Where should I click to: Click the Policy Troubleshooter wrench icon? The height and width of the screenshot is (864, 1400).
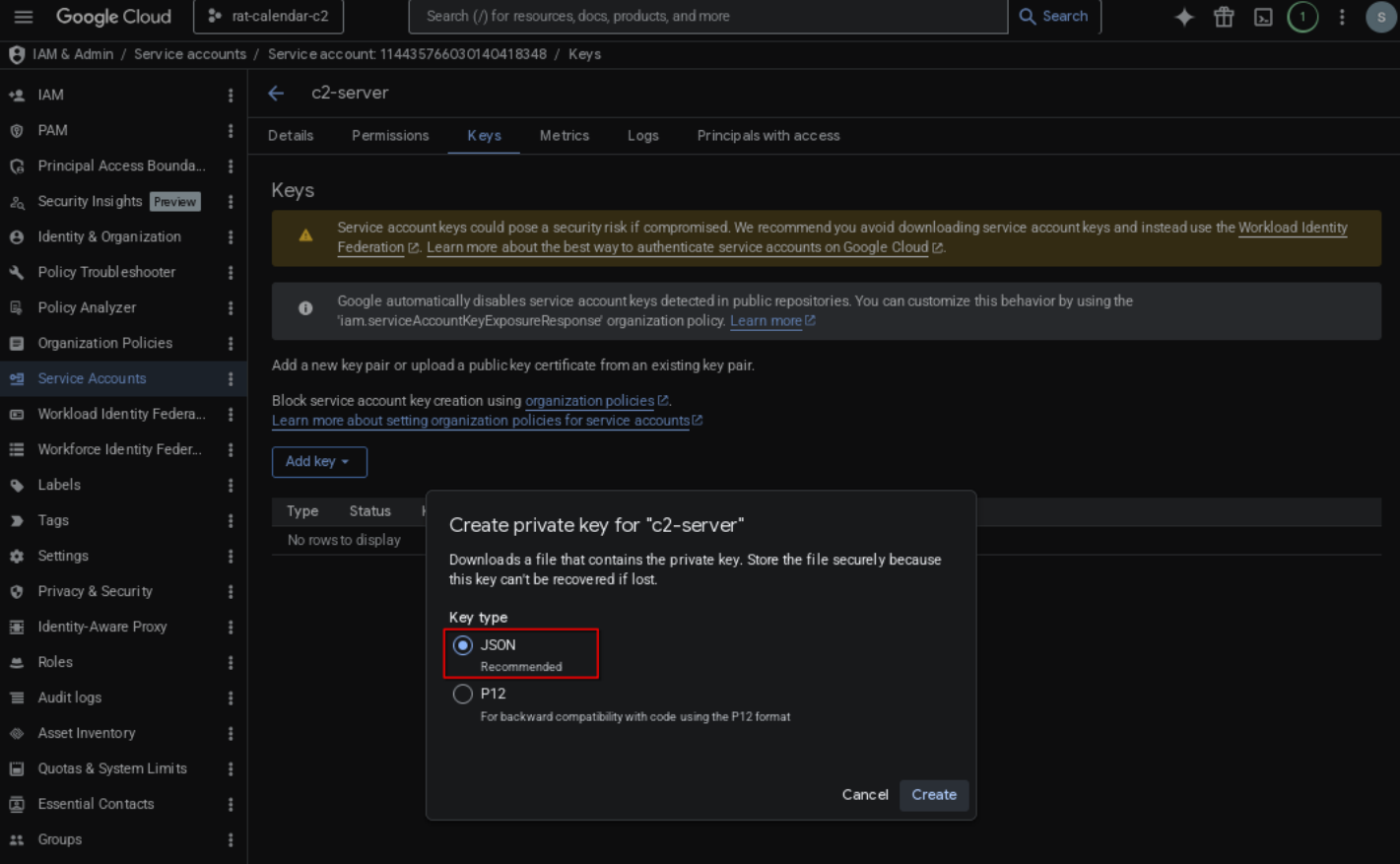click(x=17, y=273)
